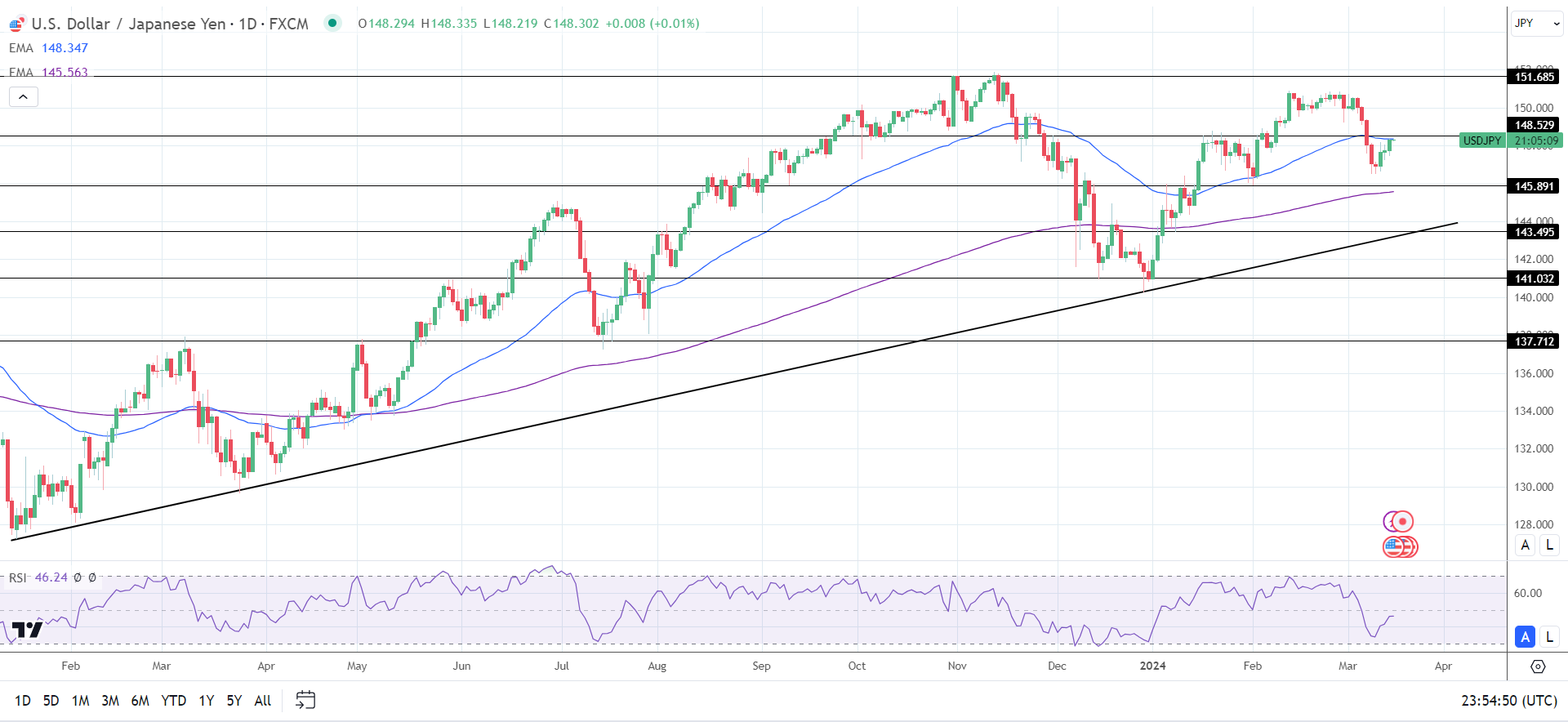Click the 128.000 price scale value
Viewport: 1568px width, 722px height.
click(1534, 524)
